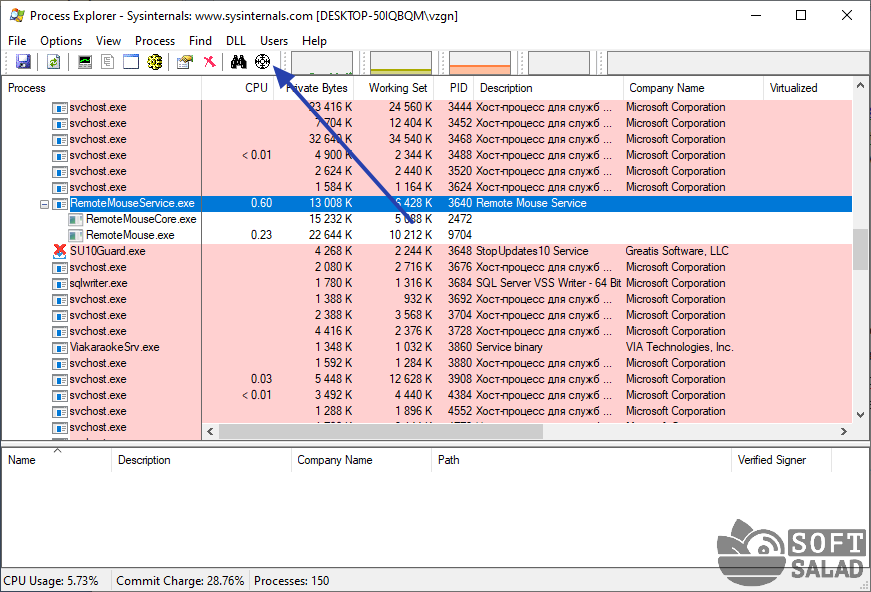871x592 pixels.
Task: Sort by the CPU column header
Action: coord(238,88)
